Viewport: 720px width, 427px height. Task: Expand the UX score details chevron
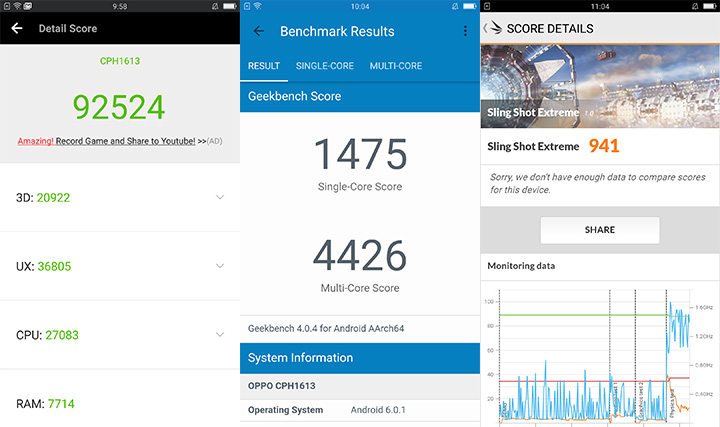tap(220, 266)
